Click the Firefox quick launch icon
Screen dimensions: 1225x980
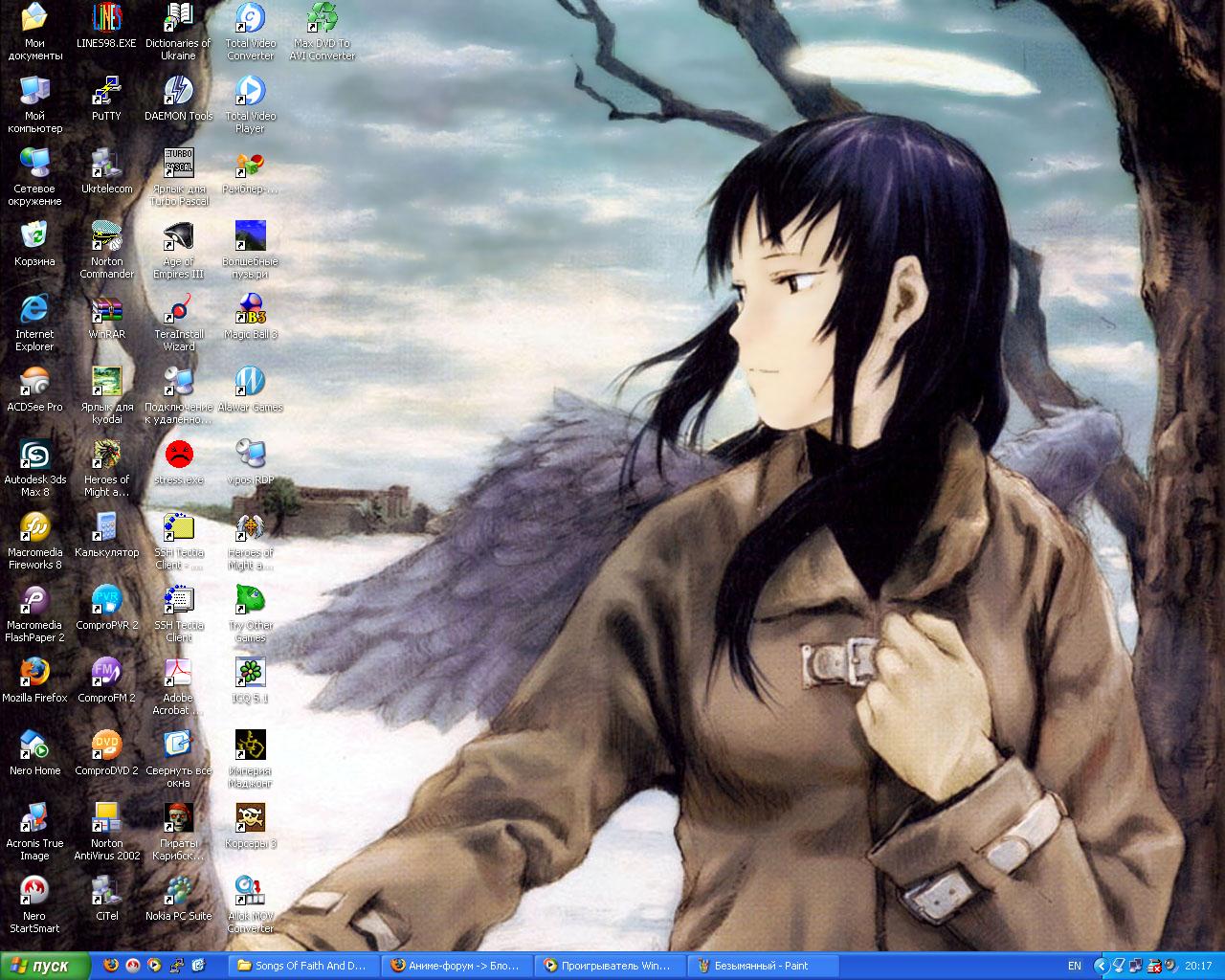pos(111,966)
